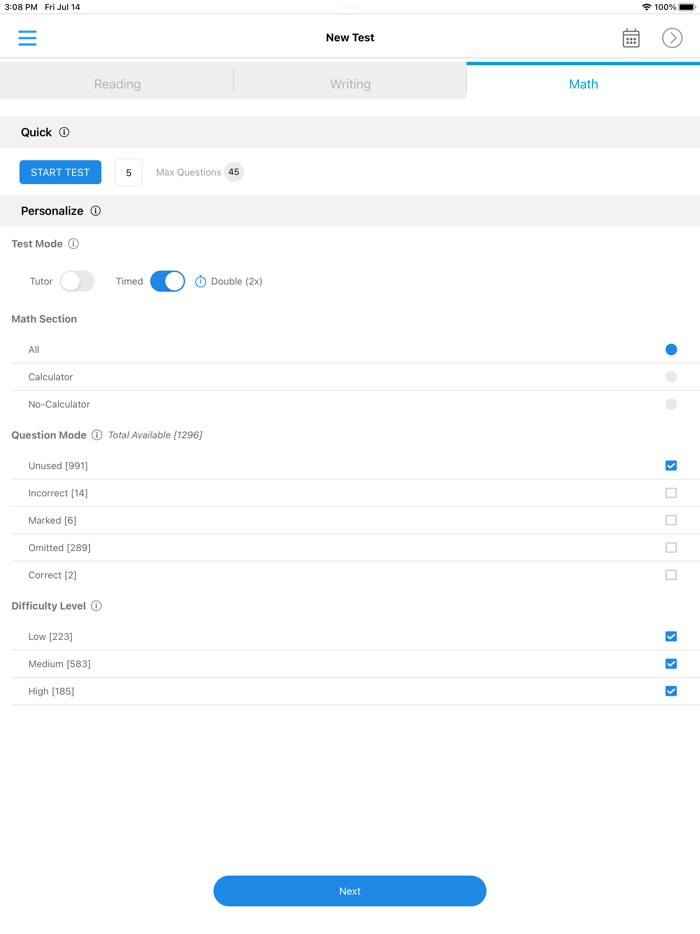Uncheck the Unused [991] checkbox
Viewport: 700px width, 934px height.
(x=671, y=466)
